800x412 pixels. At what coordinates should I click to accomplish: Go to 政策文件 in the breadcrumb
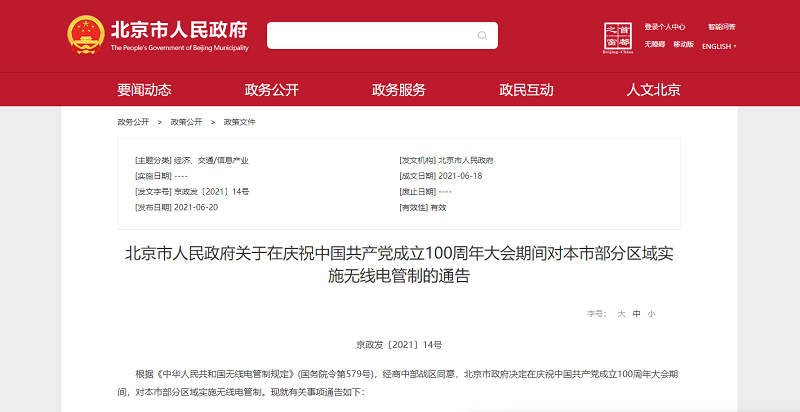(x=239, y=122)
